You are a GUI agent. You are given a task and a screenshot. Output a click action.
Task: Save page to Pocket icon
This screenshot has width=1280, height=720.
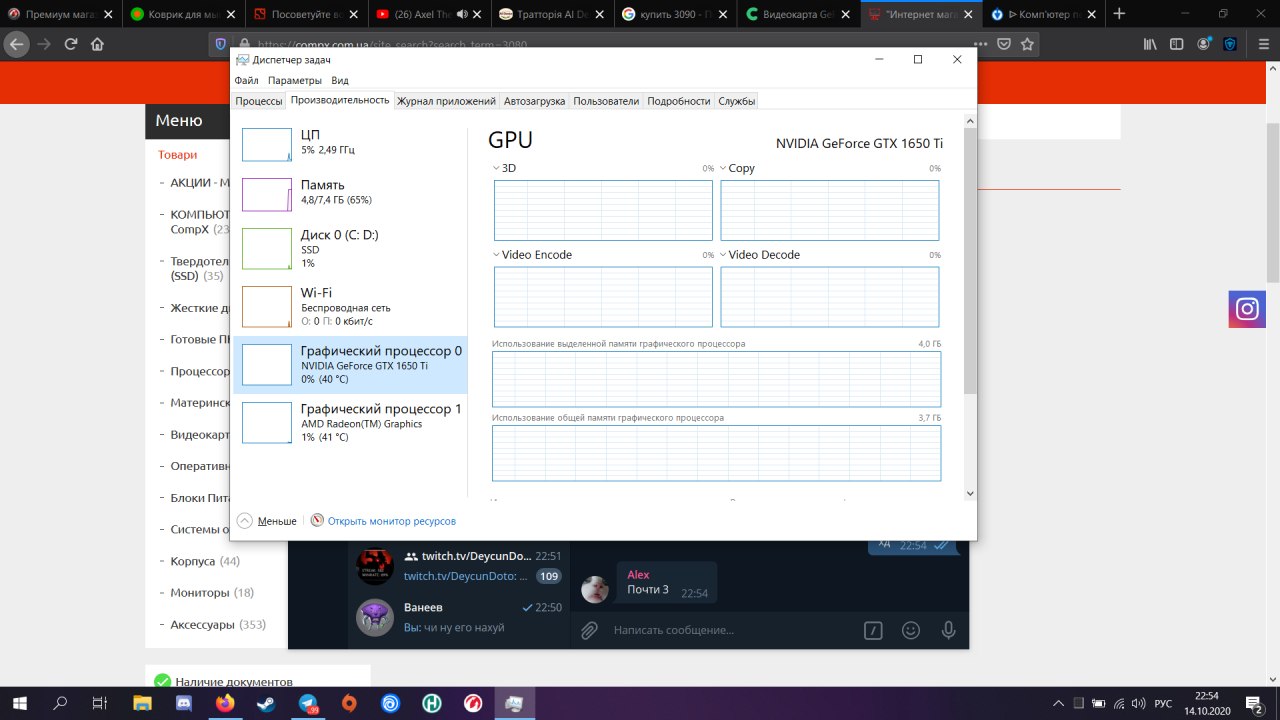(1003, 44)
